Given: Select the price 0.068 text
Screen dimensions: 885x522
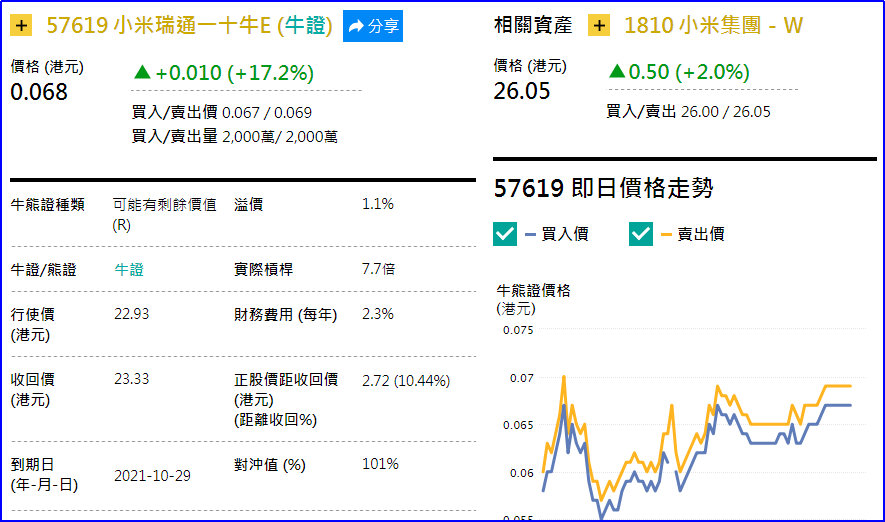Looking at the screenshot, I should click(x=39, y=92).
